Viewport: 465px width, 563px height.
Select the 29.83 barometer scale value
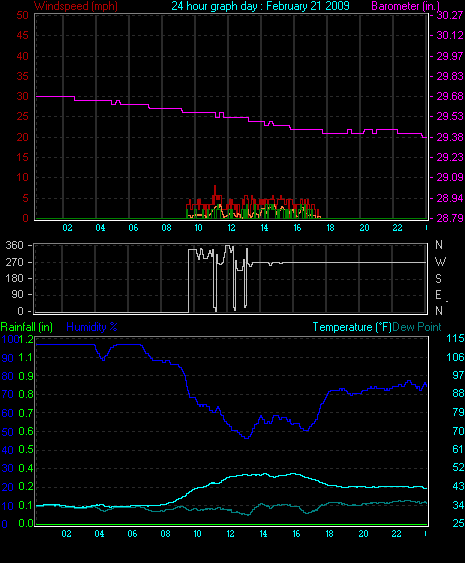tap(450, 76)
